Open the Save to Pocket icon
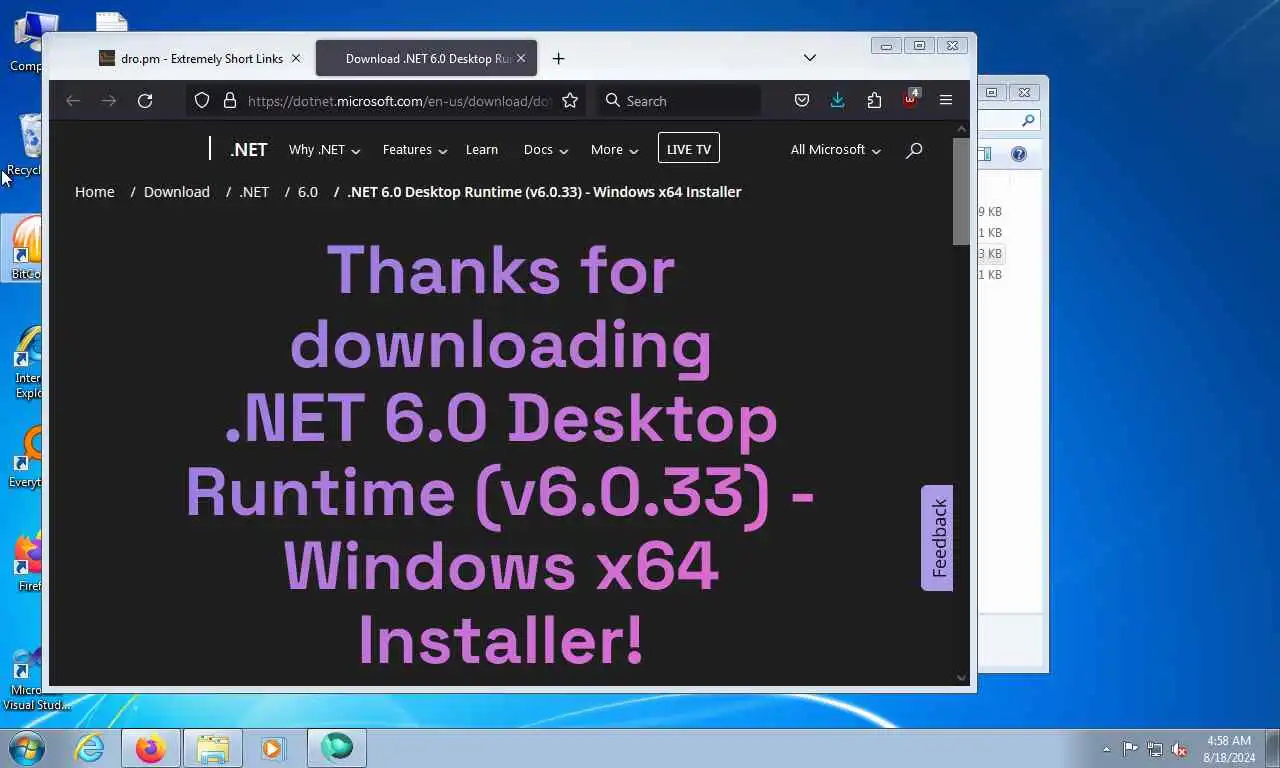Viewport: 1280px width, 768px height. 801,100
